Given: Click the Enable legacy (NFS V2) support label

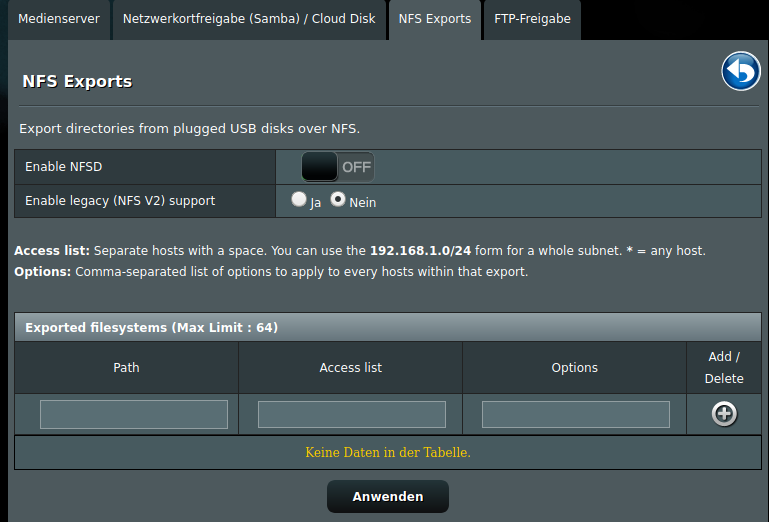Looking at the screenshot, I should pos(120,201).
